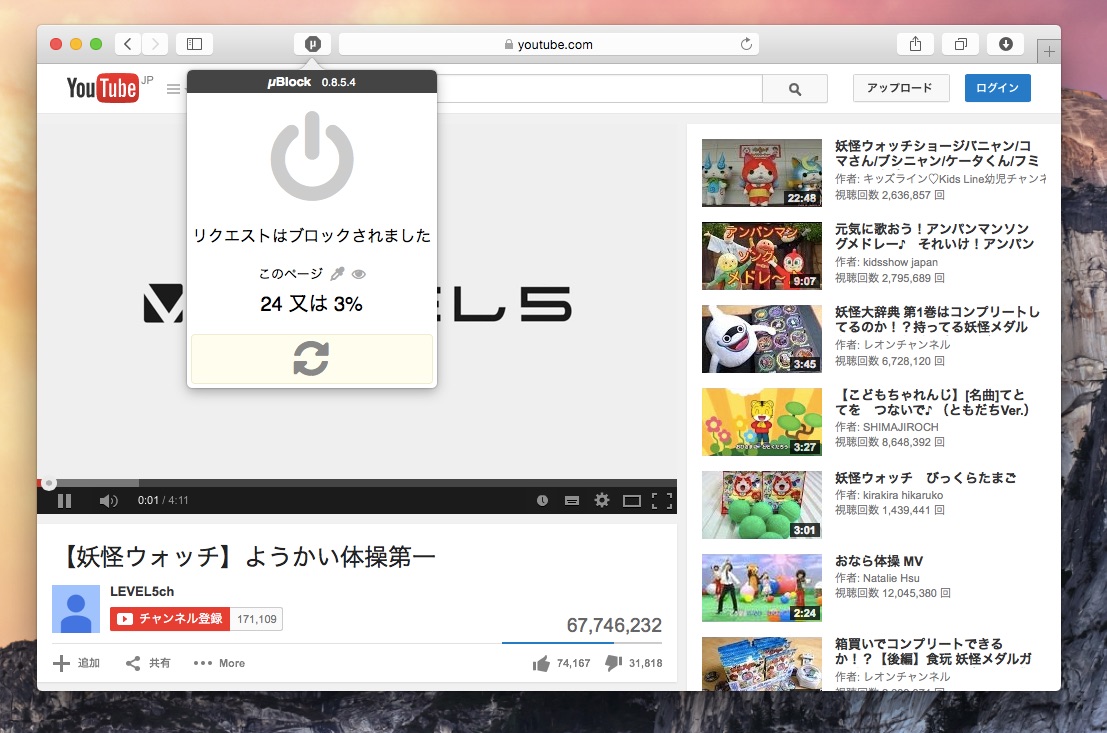Open the 3:45 妖怪メダル thumbnail
This screenshot has height=733, width=1107.
[x=762, y=339]
